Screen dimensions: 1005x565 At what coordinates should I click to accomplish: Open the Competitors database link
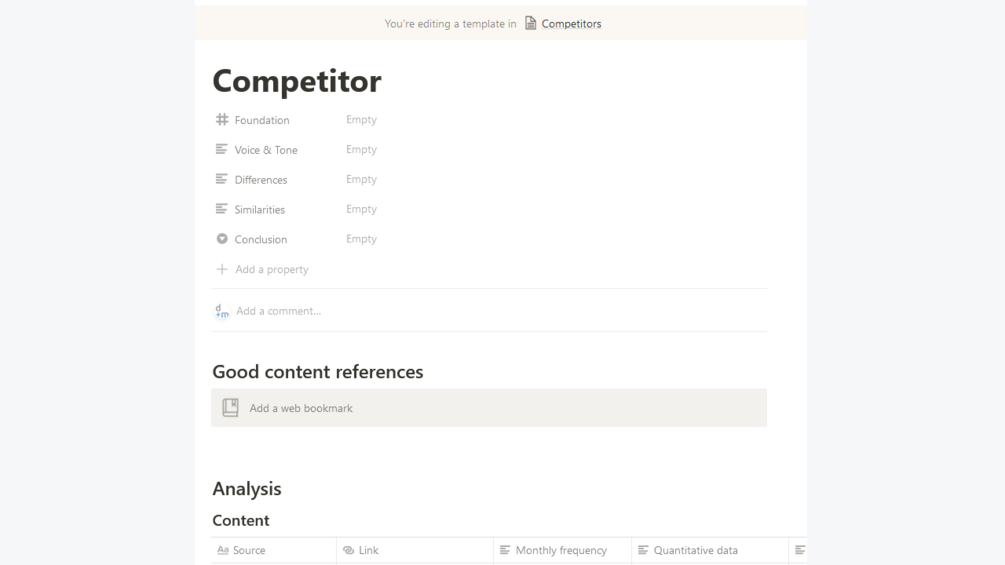click(x=571, y=24)
